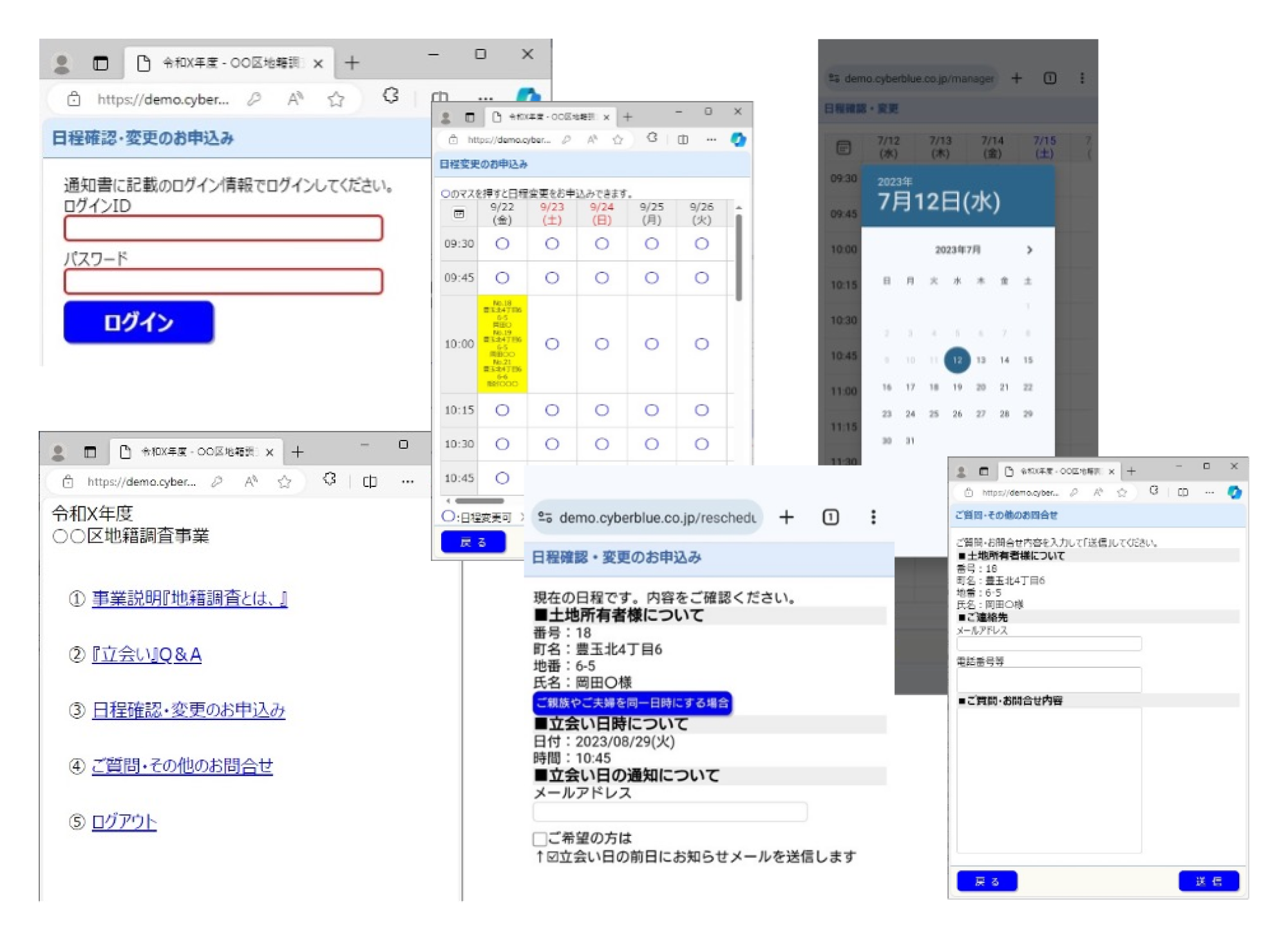Toggle ご希望の方は checkbox
Image resolution: width=1288 pixels, height=941 pixels.
coord(540,839)
